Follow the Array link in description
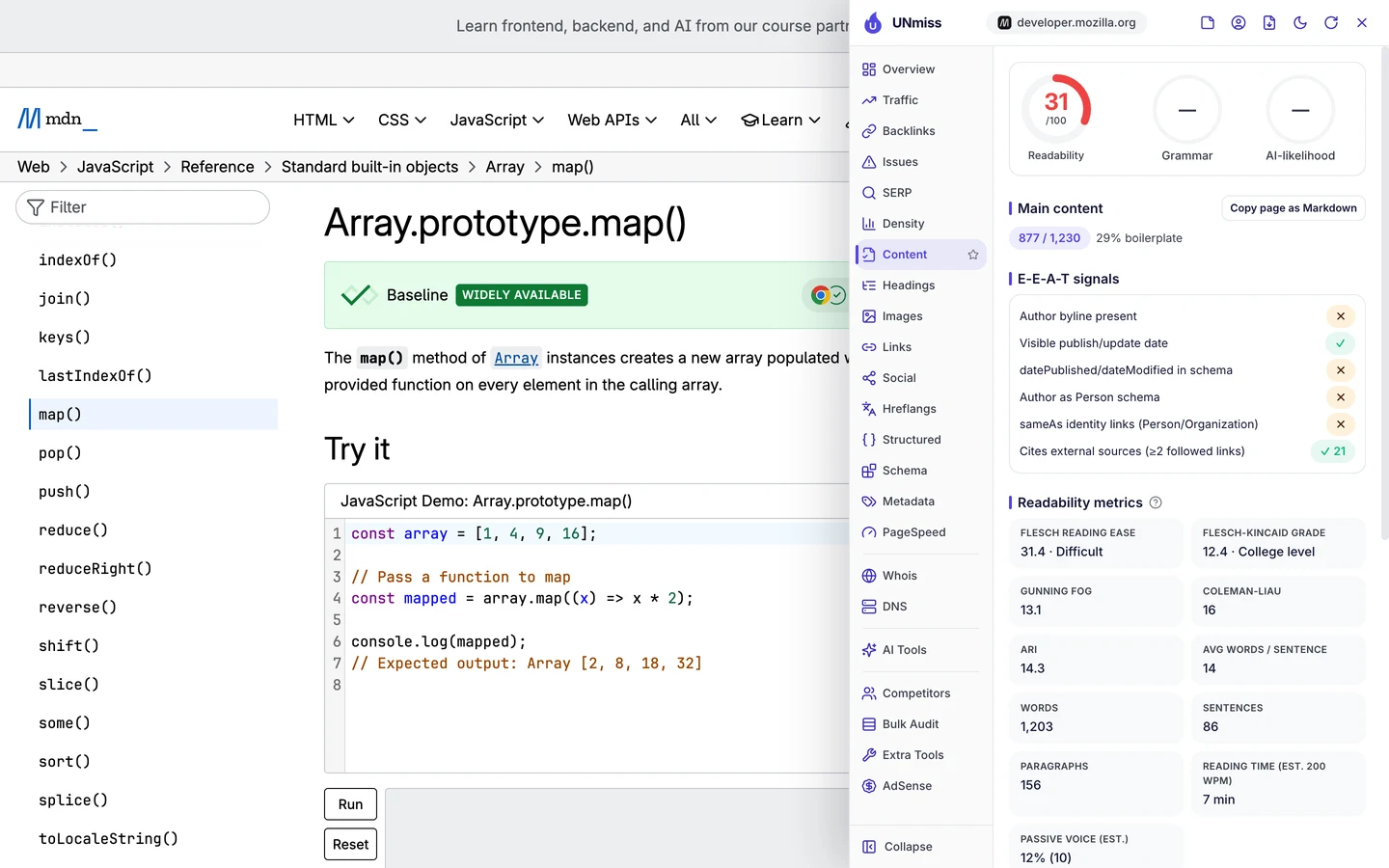This screenshot has height=868, width=1389. pos(516,358)
